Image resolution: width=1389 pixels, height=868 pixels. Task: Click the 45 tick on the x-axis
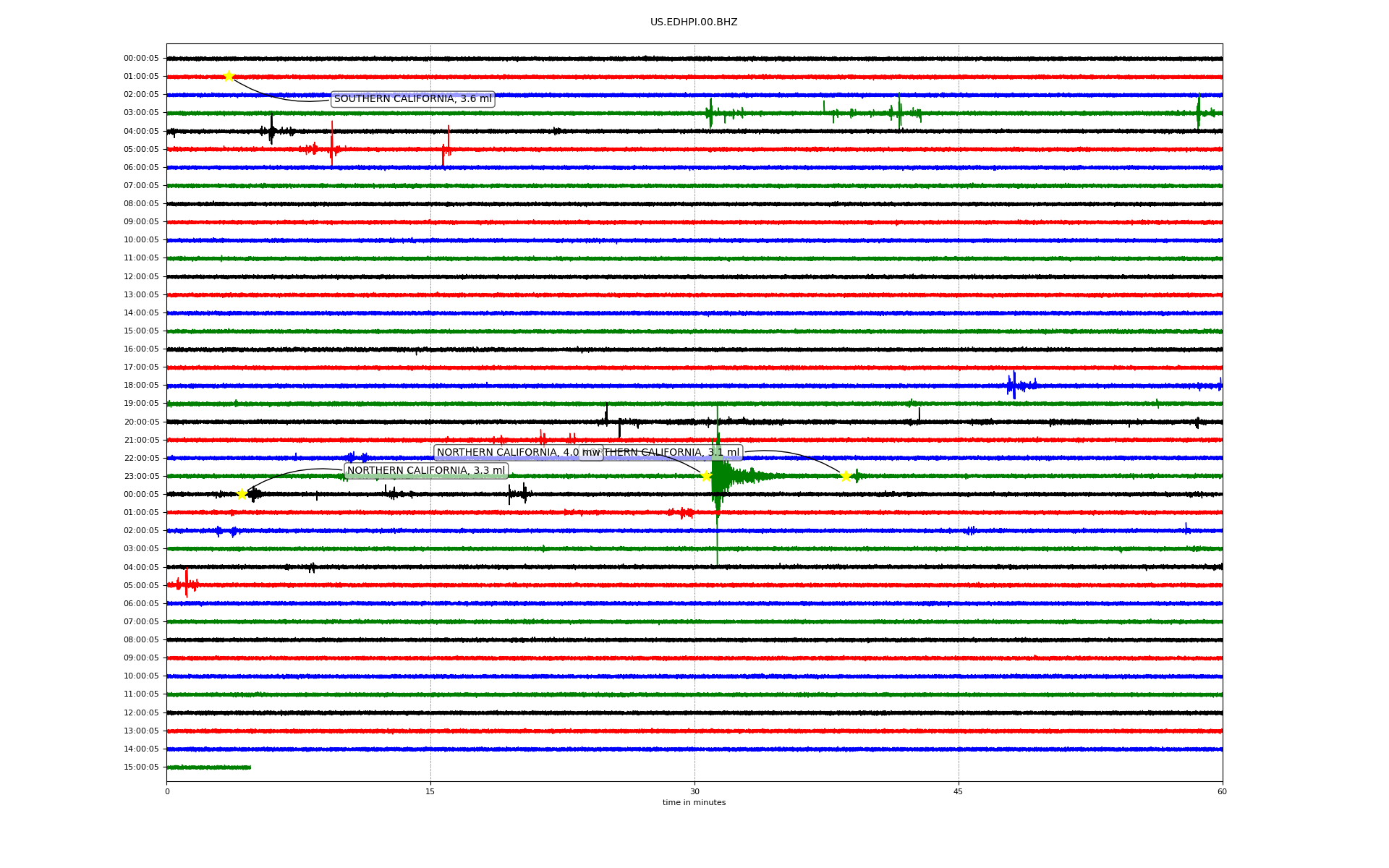point(958,791)
